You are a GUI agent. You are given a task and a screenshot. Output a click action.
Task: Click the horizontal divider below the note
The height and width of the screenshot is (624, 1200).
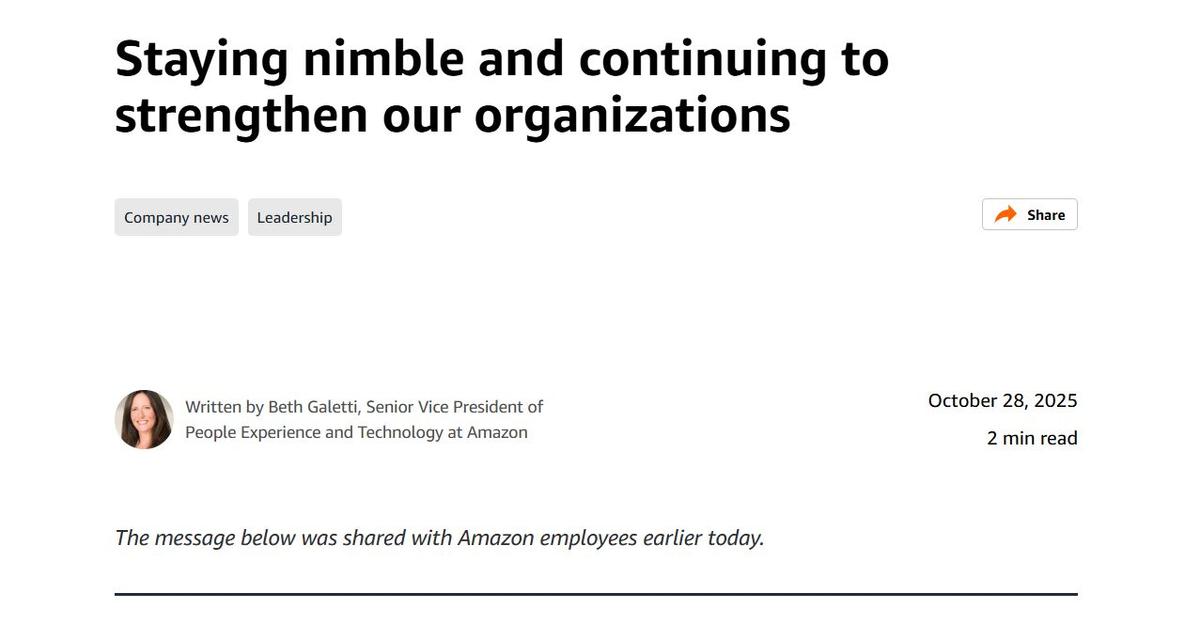coord(596,594)
